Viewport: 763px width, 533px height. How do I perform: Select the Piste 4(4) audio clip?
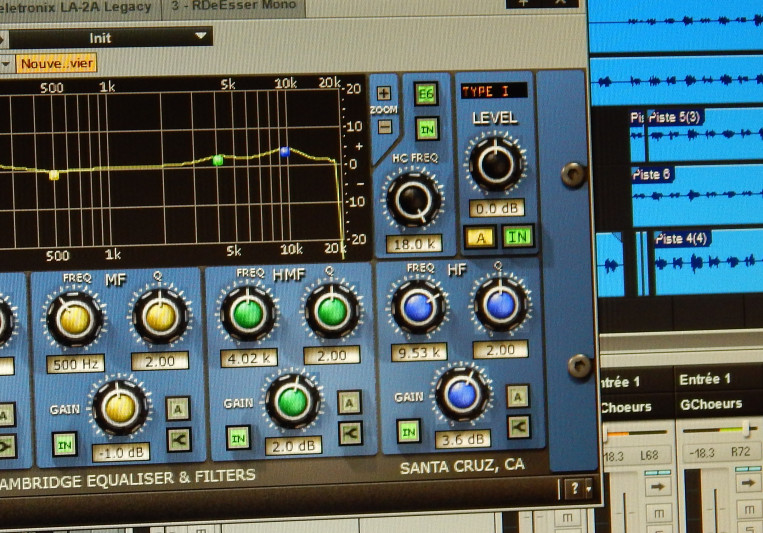coord(708,262)
